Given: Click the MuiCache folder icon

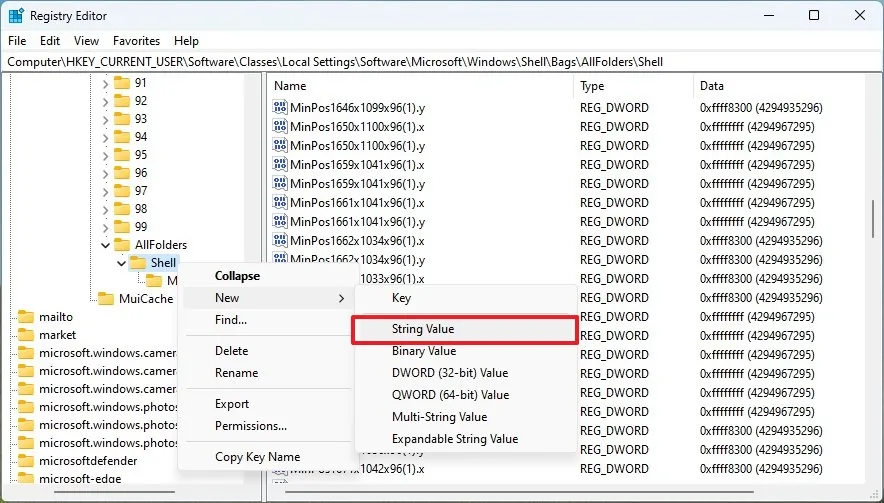Looking at the screenshot, I should pos(105,299).
